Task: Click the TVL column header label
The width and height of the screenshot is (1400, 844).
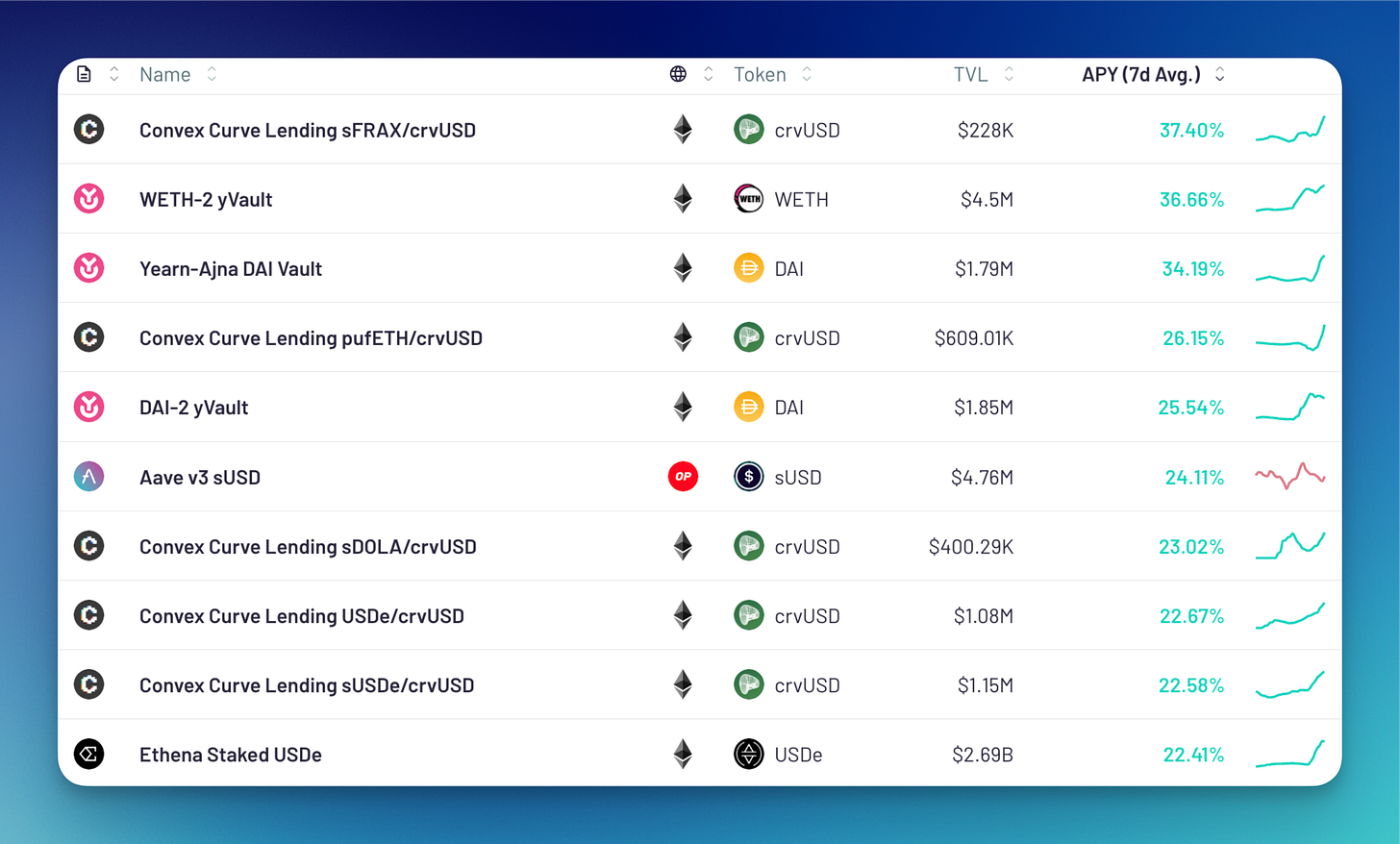Action: click(x=970, y=75)
